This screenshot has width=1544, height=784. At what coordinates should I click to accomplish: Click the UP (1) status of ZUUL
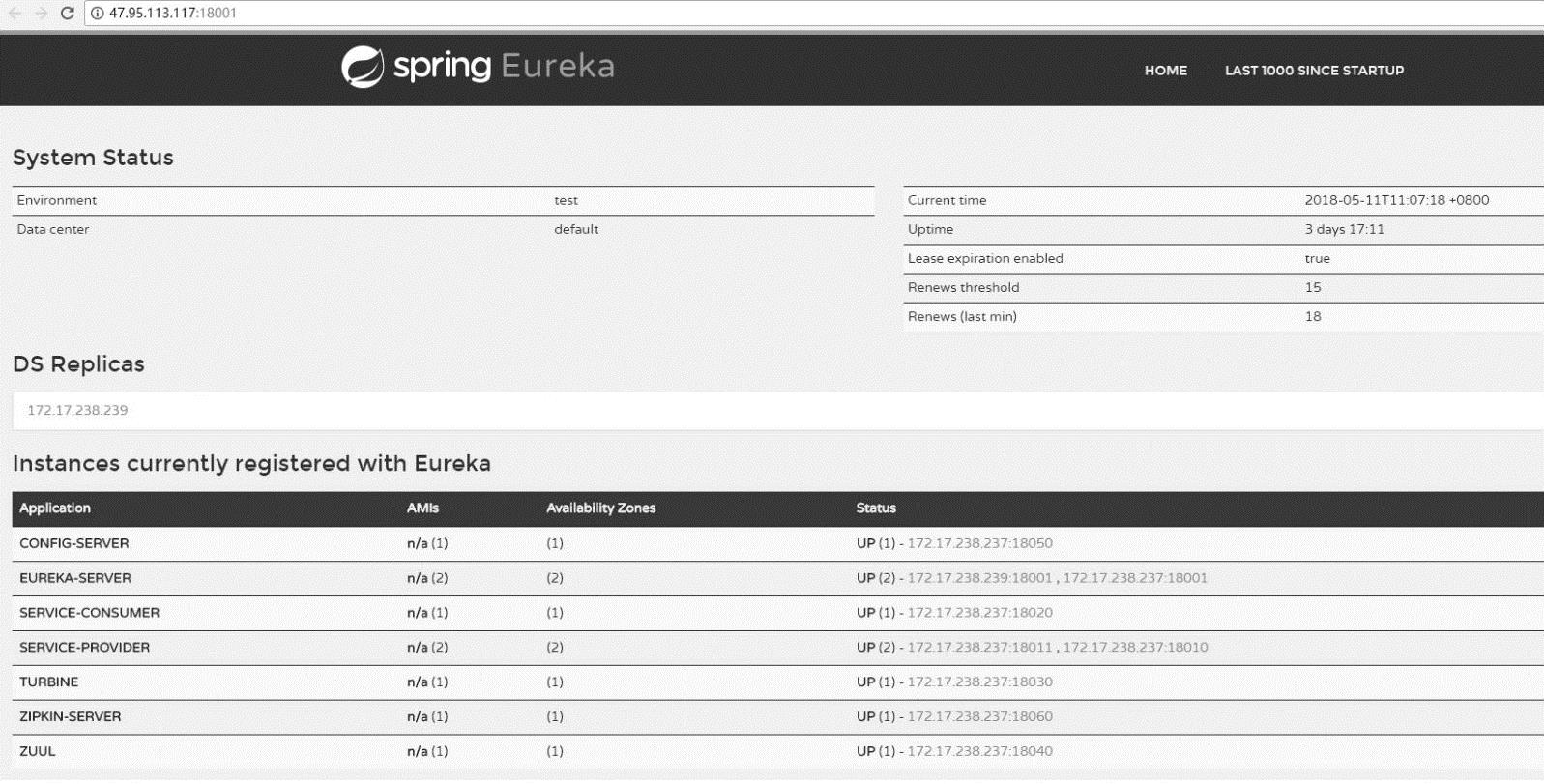pyautogui.click(x=876, y=751)
